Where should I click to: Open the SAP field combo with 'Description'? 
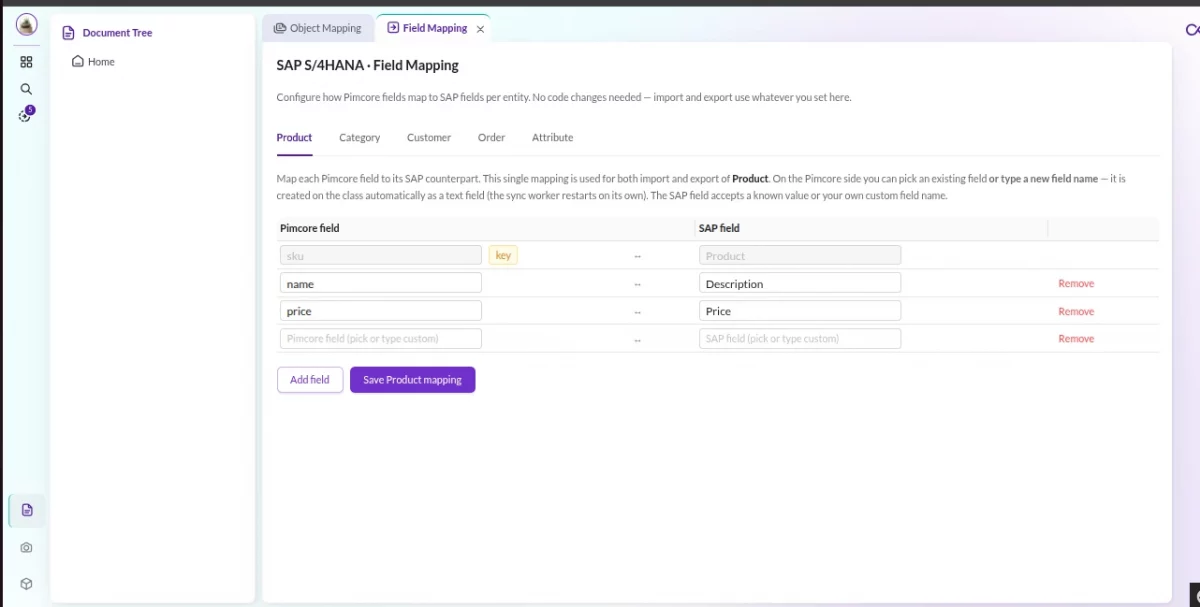(x=800, y=283)
